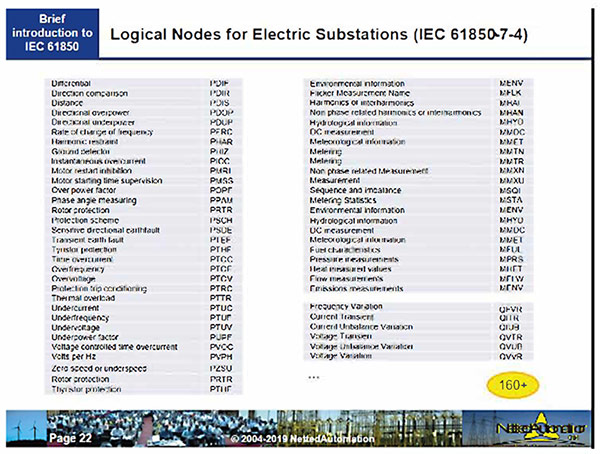This screenshot has height=454, width=600.
Task: Click the code 'PIOC'
Action: tap(220, 161)
